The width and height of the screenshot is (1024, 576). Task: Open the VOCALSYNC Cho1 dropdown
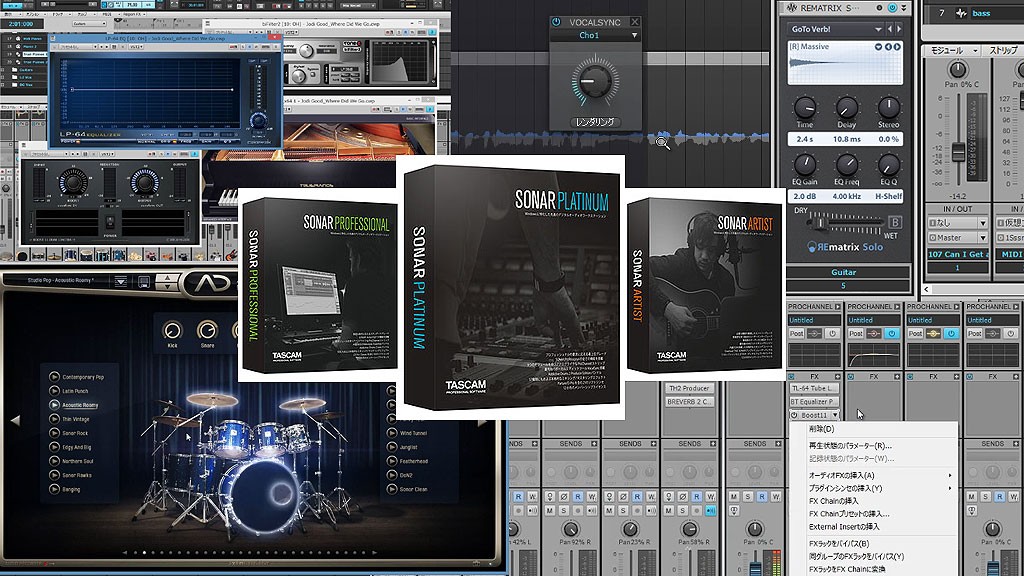pyautogui.click(x=634, y=35)
